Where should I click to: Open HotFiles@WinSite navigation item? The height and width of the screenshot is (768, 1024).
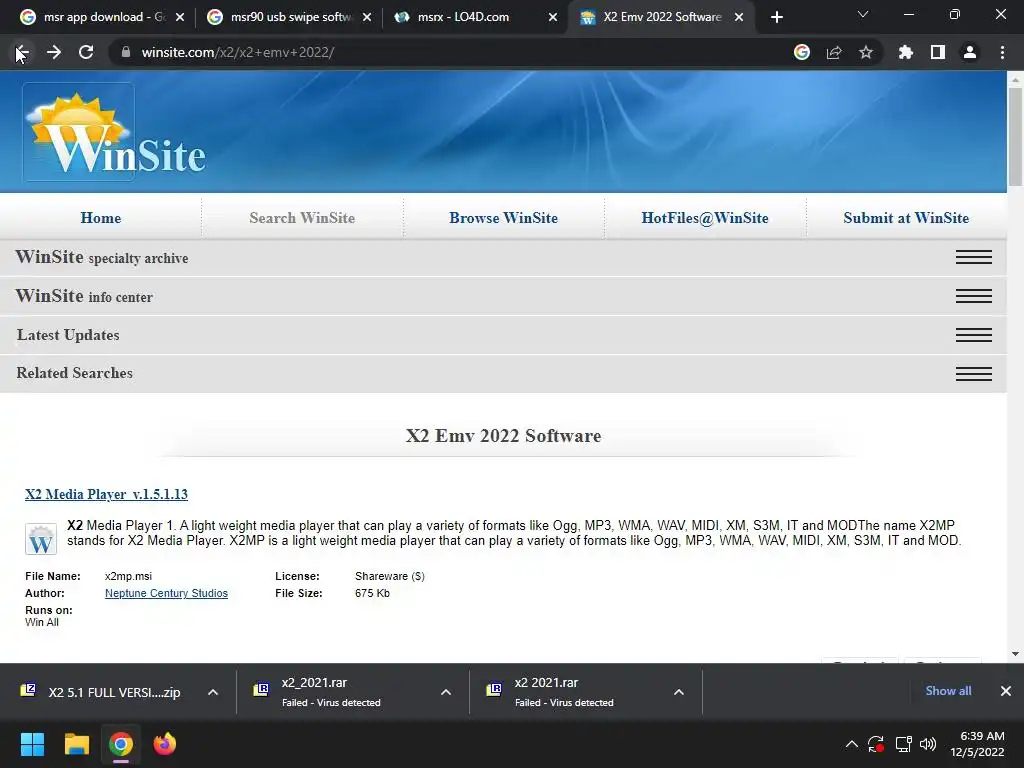[x=705, y=218]
